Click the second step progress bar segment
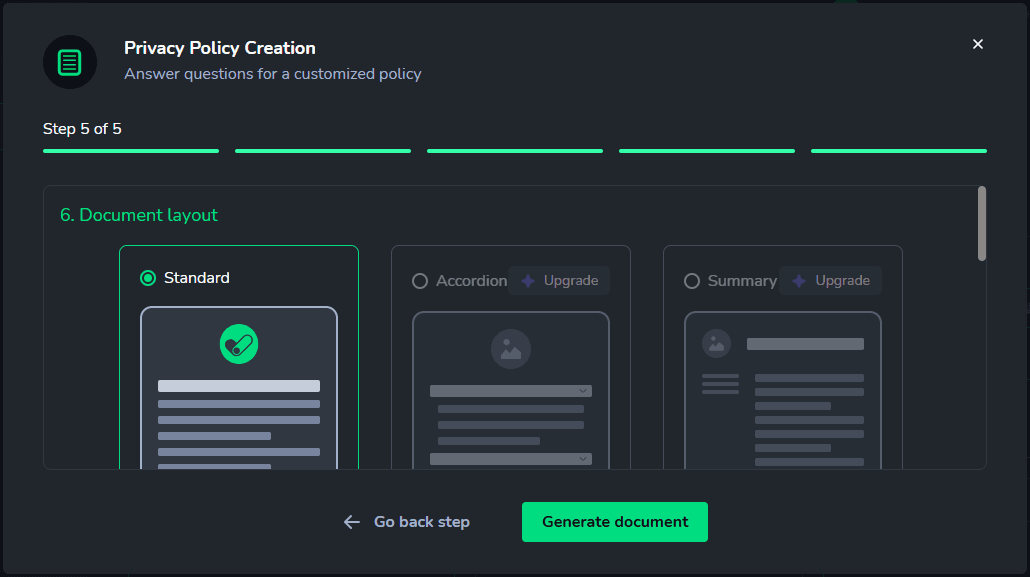 point(323,151)
